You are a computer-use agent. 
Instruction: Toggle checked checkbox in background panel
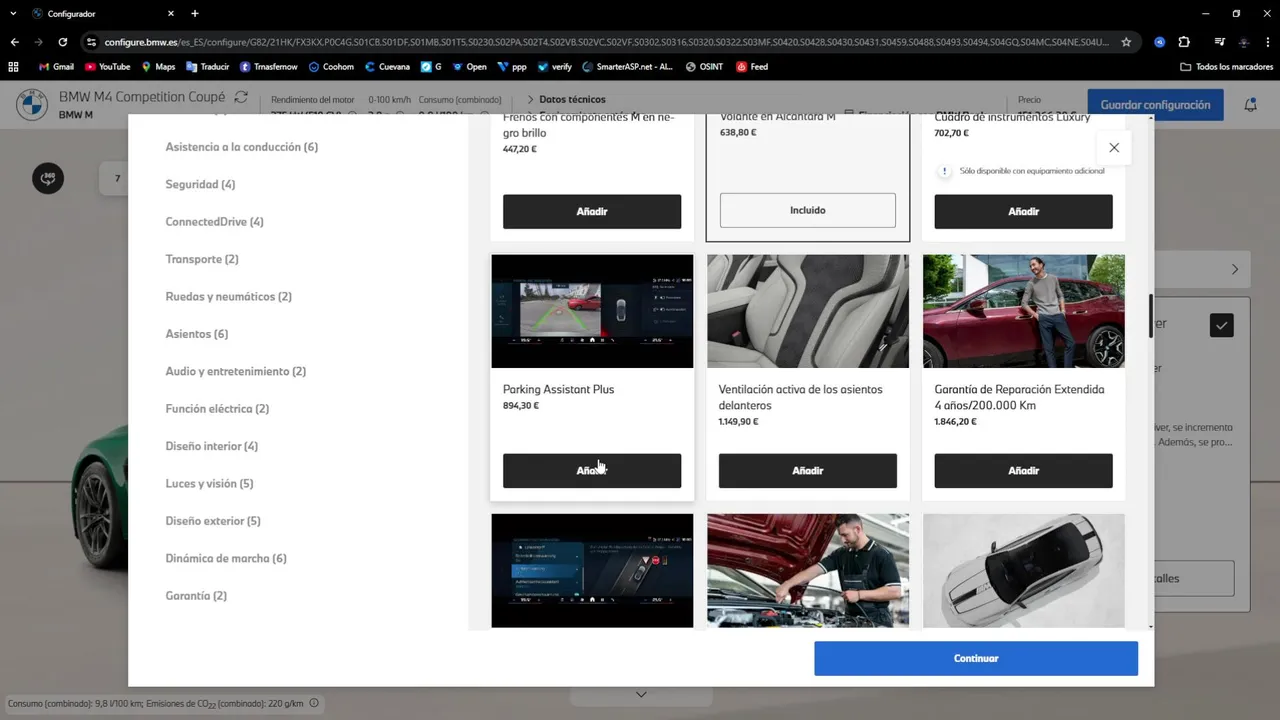click(1221, 325)
